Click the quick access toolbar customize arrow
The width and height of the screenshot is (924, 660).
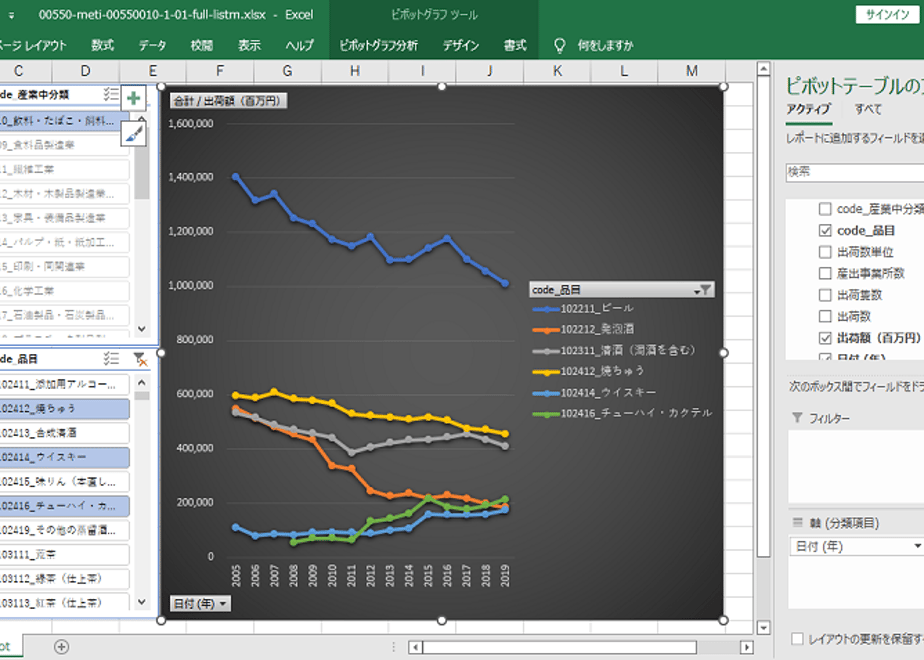coord(11,15)
